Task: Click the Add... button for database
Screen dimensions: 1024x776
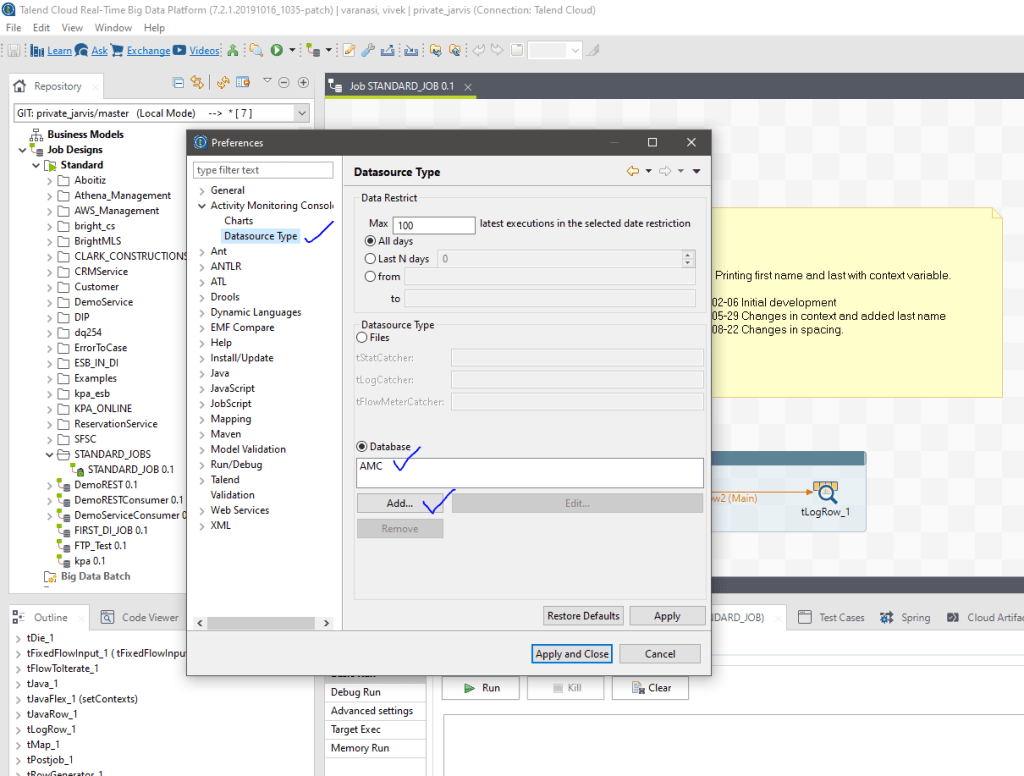Action: pos(400,504)
